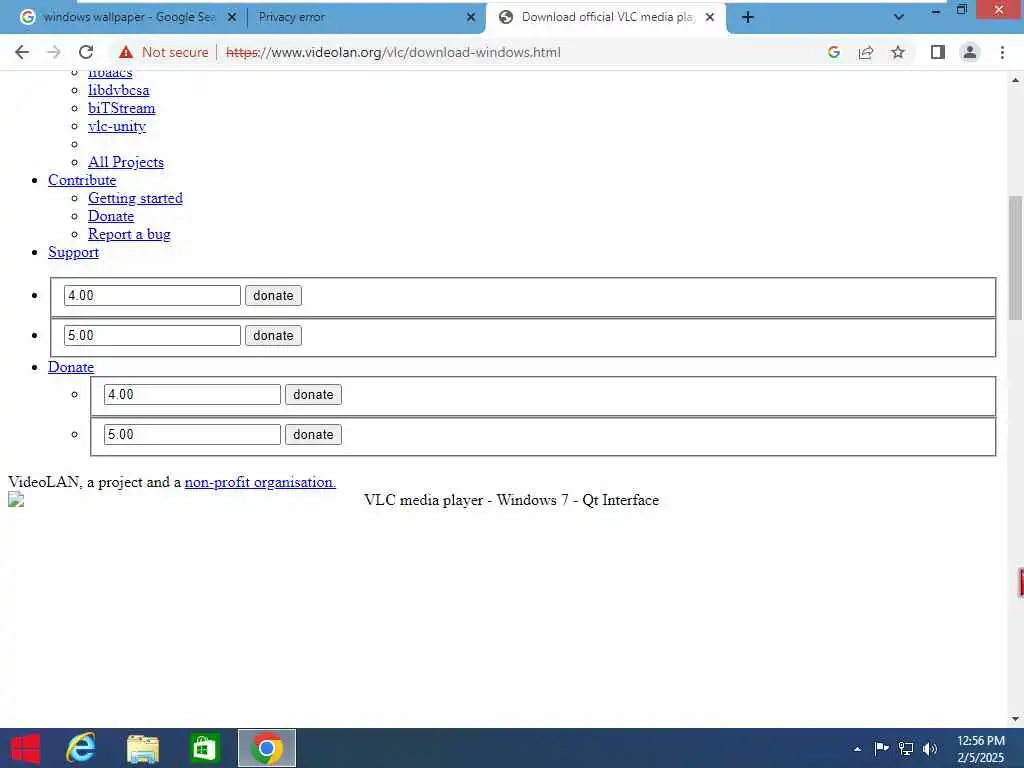Click the address bar URL field
The height and width of the screenshot is (768, 1024).
393,52
